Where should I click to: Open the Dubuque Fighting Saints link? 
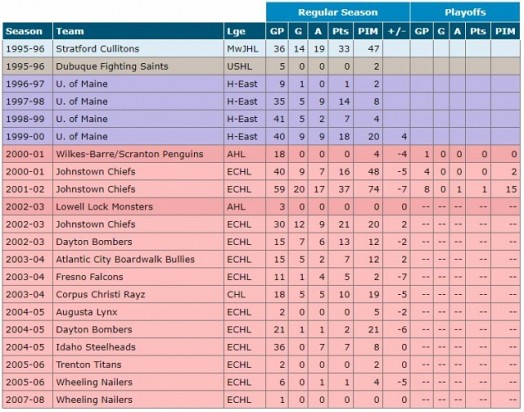click(112, 66)
